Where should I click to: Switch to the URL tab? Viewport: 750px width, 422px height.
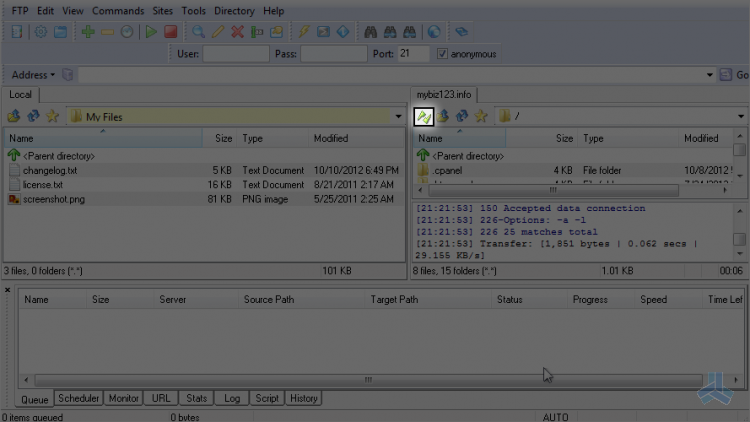(161, 398)
